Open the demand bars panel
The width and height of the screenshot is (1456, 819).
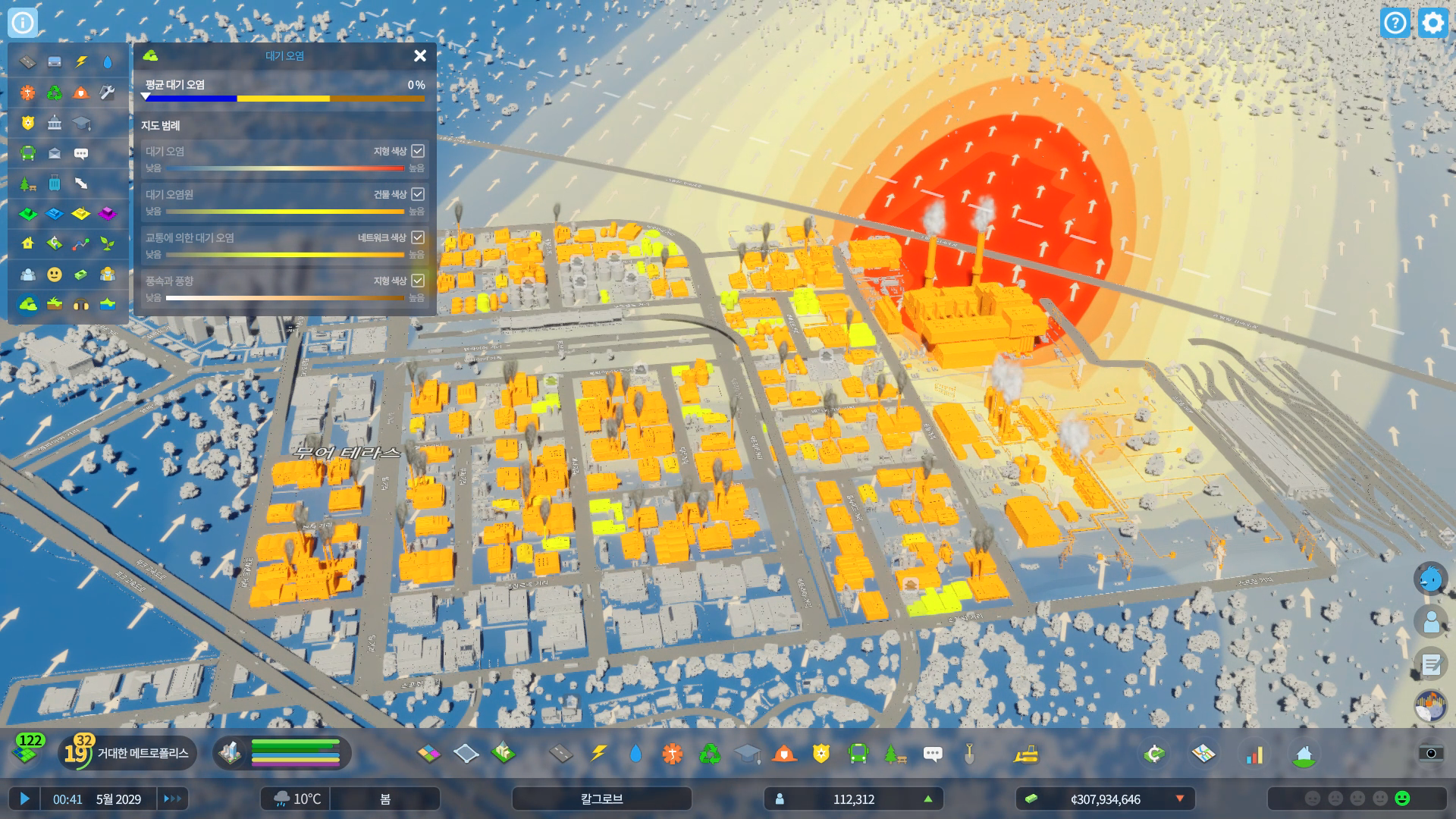click(294, 753)
